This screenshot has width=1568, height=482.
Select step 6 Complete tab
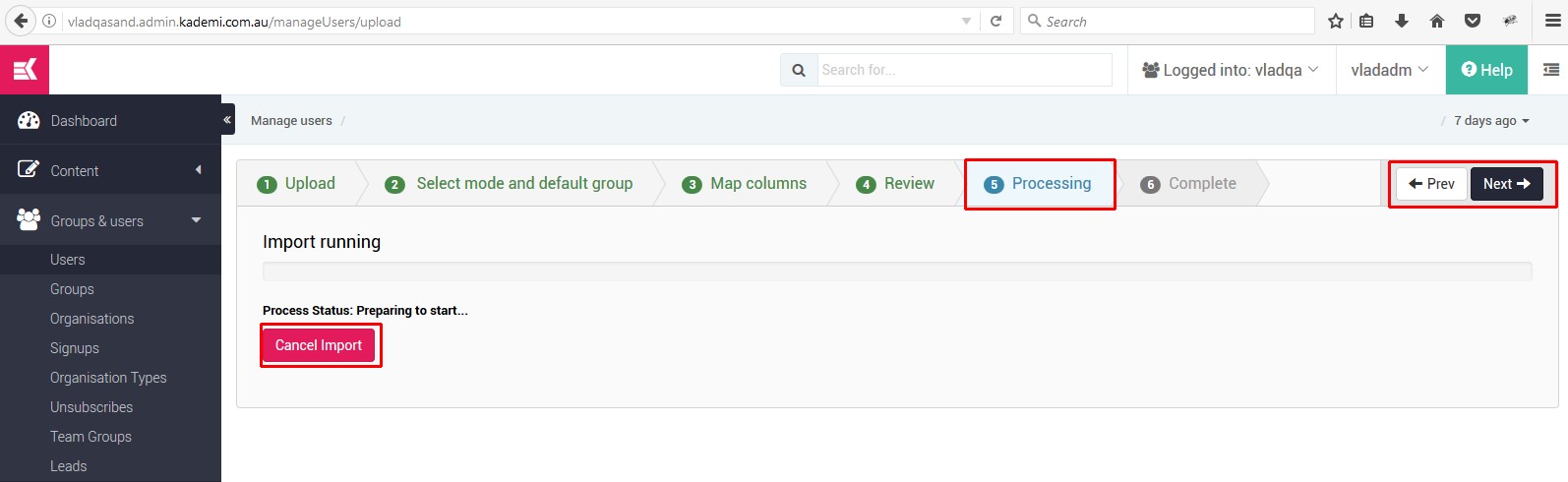(1188, 184)
